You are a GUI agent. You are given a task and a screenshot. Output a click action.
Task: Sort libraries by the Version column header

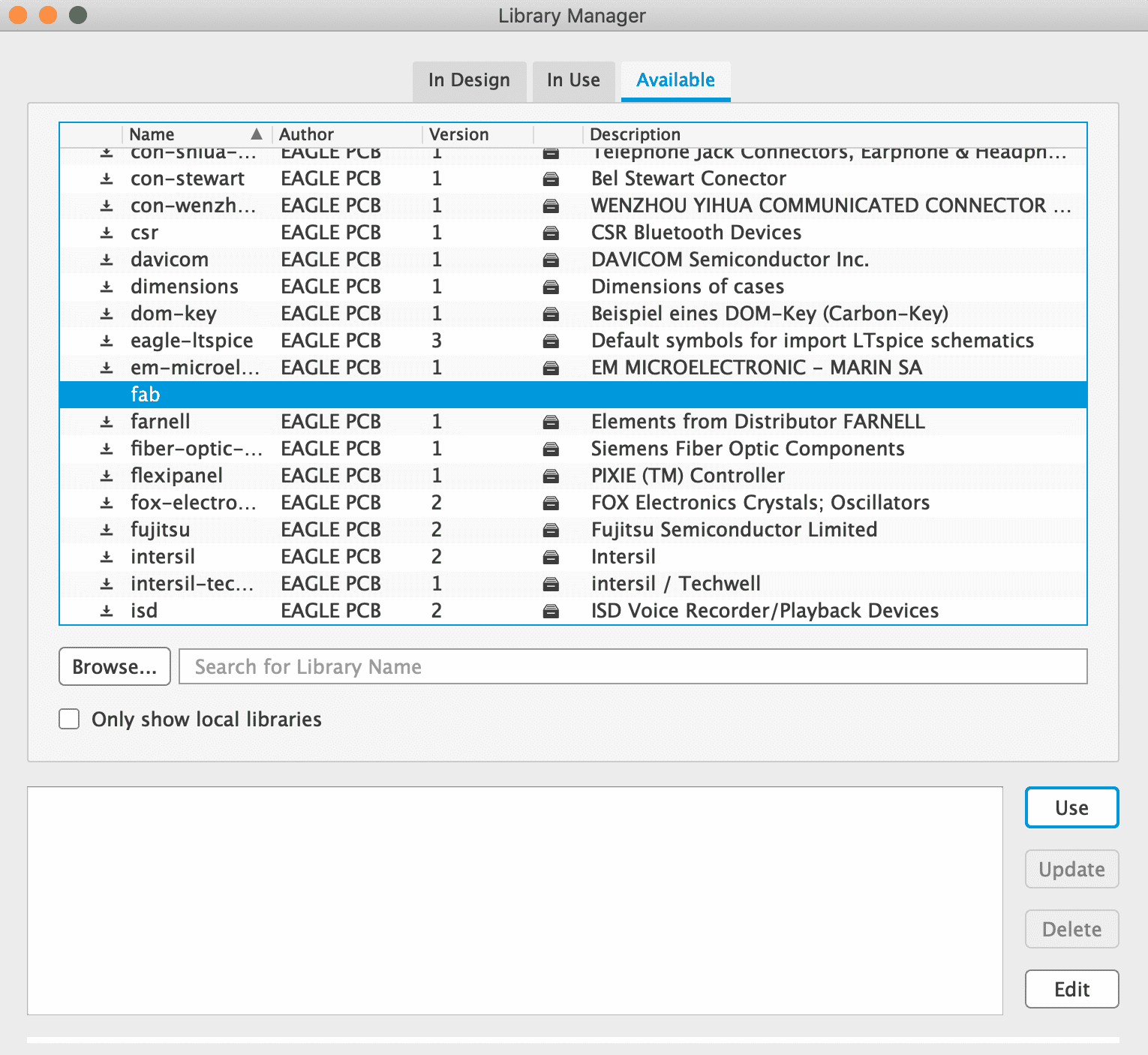point(477,134)
